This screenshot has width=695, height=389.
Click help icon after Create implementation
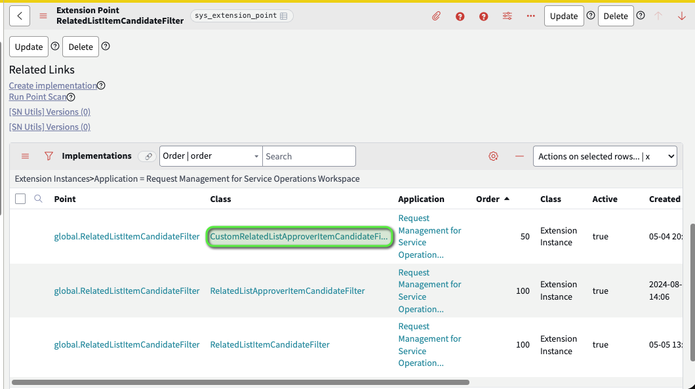[101, 85]
